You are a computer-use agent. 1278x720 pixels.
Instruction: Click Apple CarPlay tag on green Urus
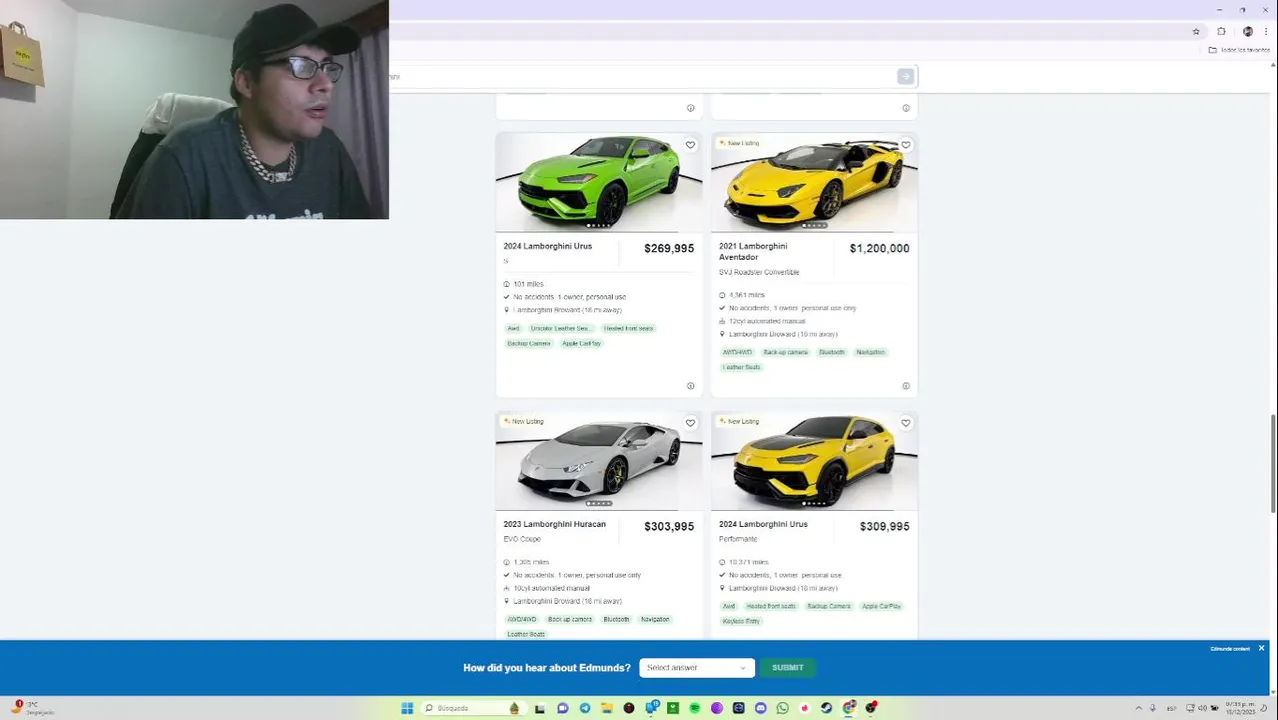point(581,343)
